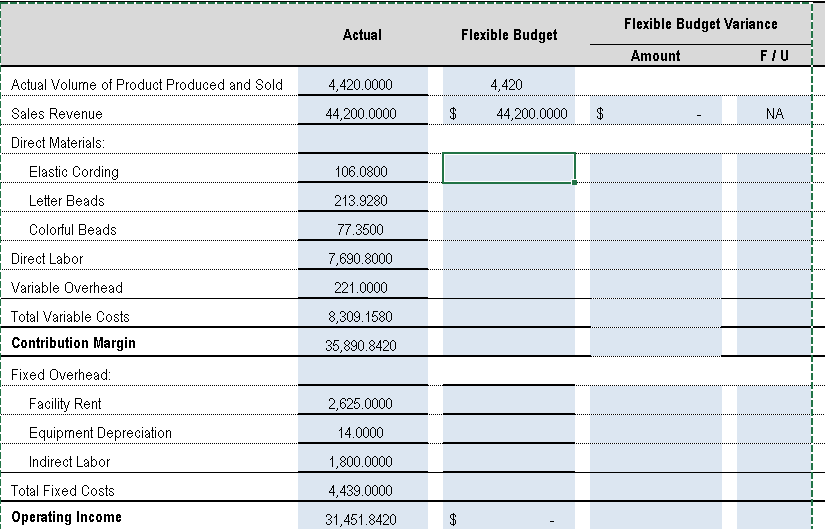
Task: Select Elastic Cording F / U cell
Action: tap(774, 168)
